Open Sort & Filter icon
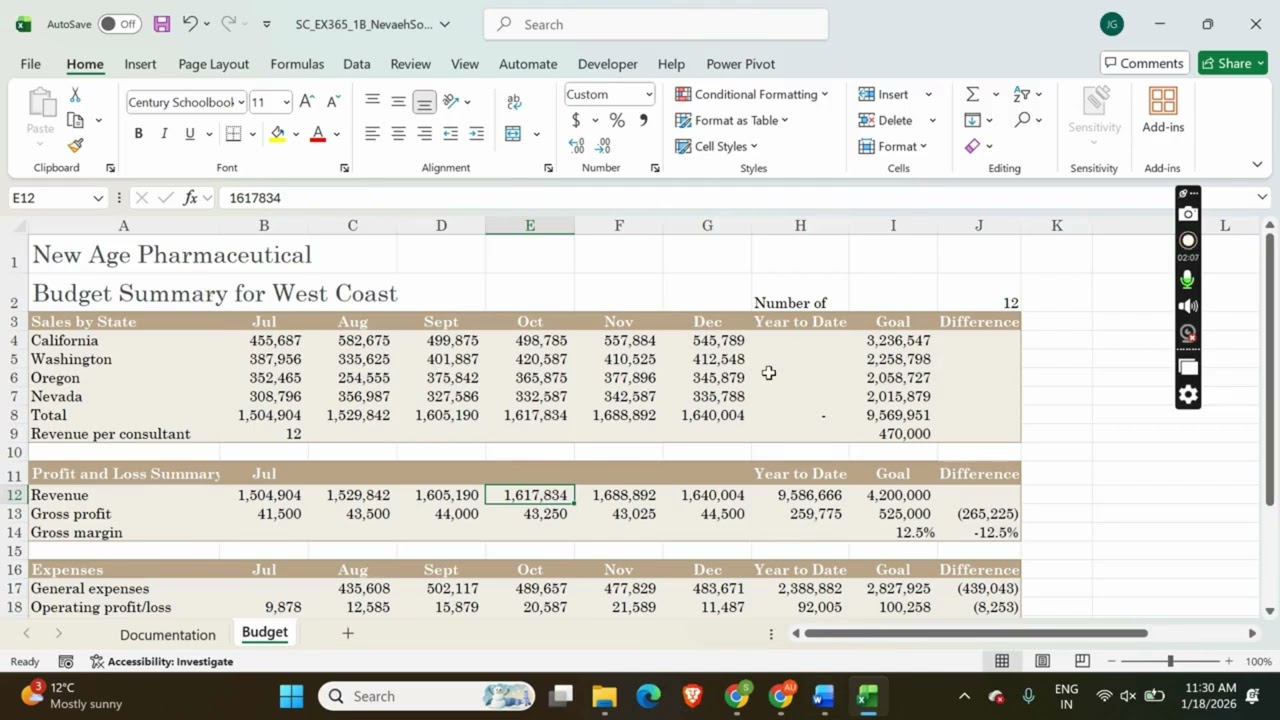Viewport: 1280px width, 720px height. pos(1021,94)
